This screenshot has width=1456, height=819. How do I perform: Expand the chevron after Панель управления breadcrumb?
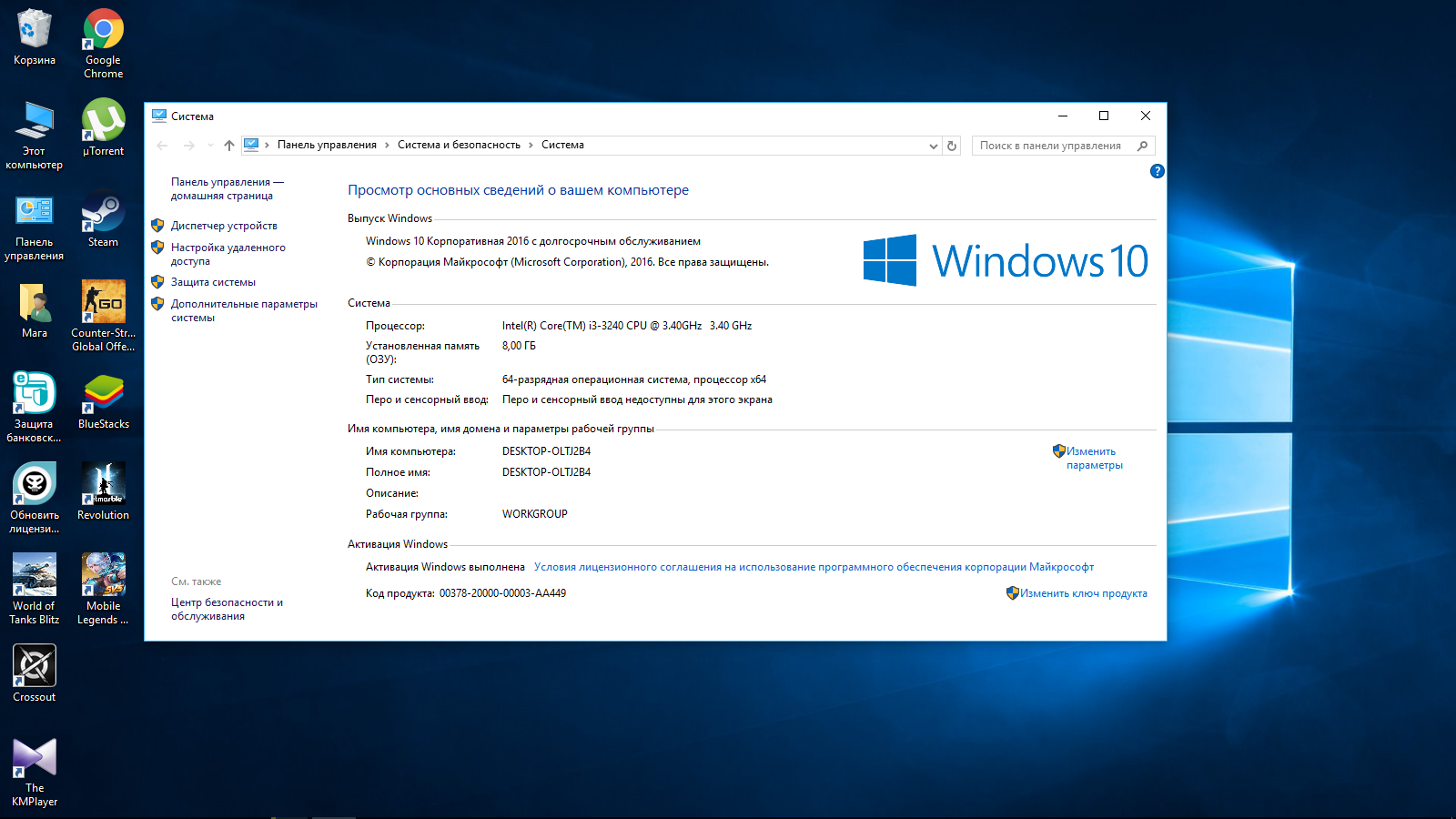(x=387, y=145)
